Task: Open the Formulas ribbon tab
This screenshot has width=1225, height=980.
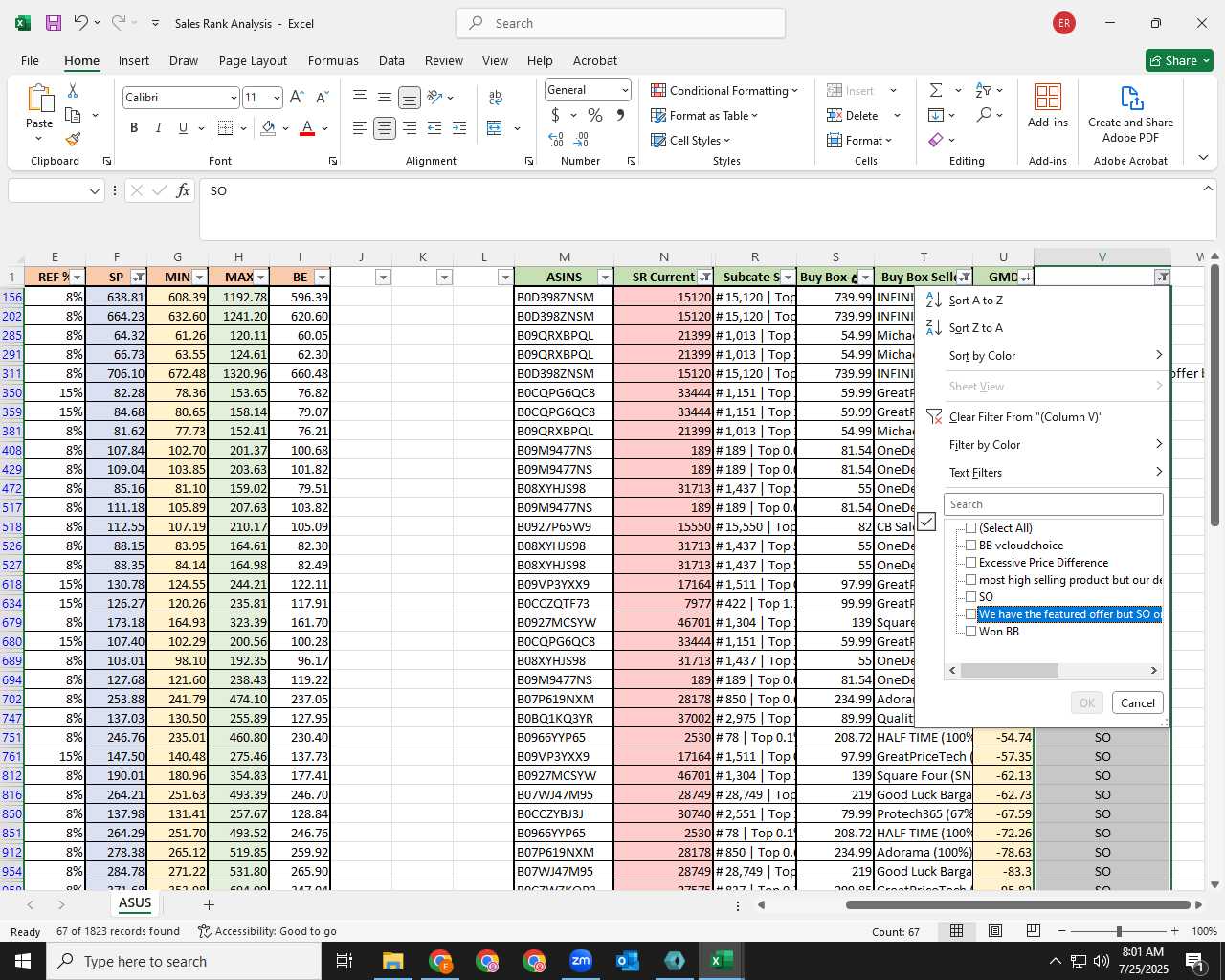Action: point(333,60)
